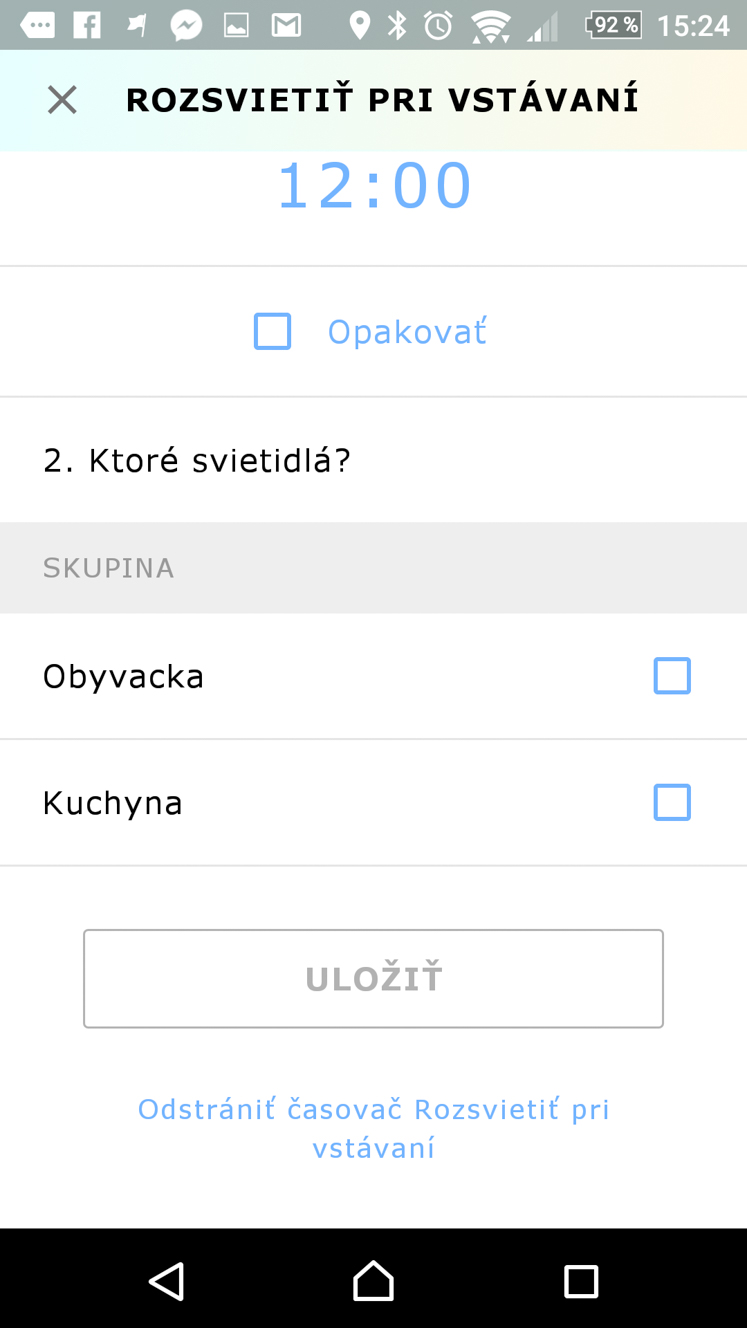Tap the Android home navigation icon
This screenshot has width=747, height=1328.
coord(373,1281)
